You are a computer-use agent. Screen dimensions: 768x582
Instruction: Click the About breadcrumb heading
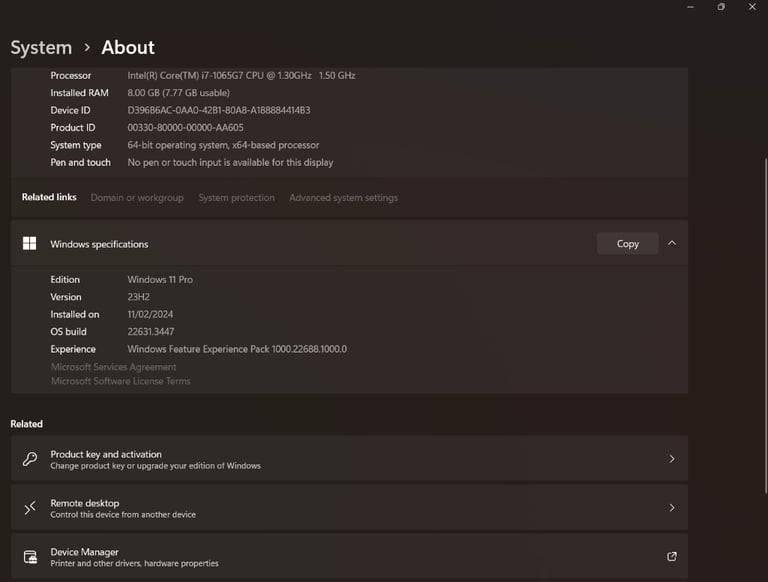pos(128,48)
